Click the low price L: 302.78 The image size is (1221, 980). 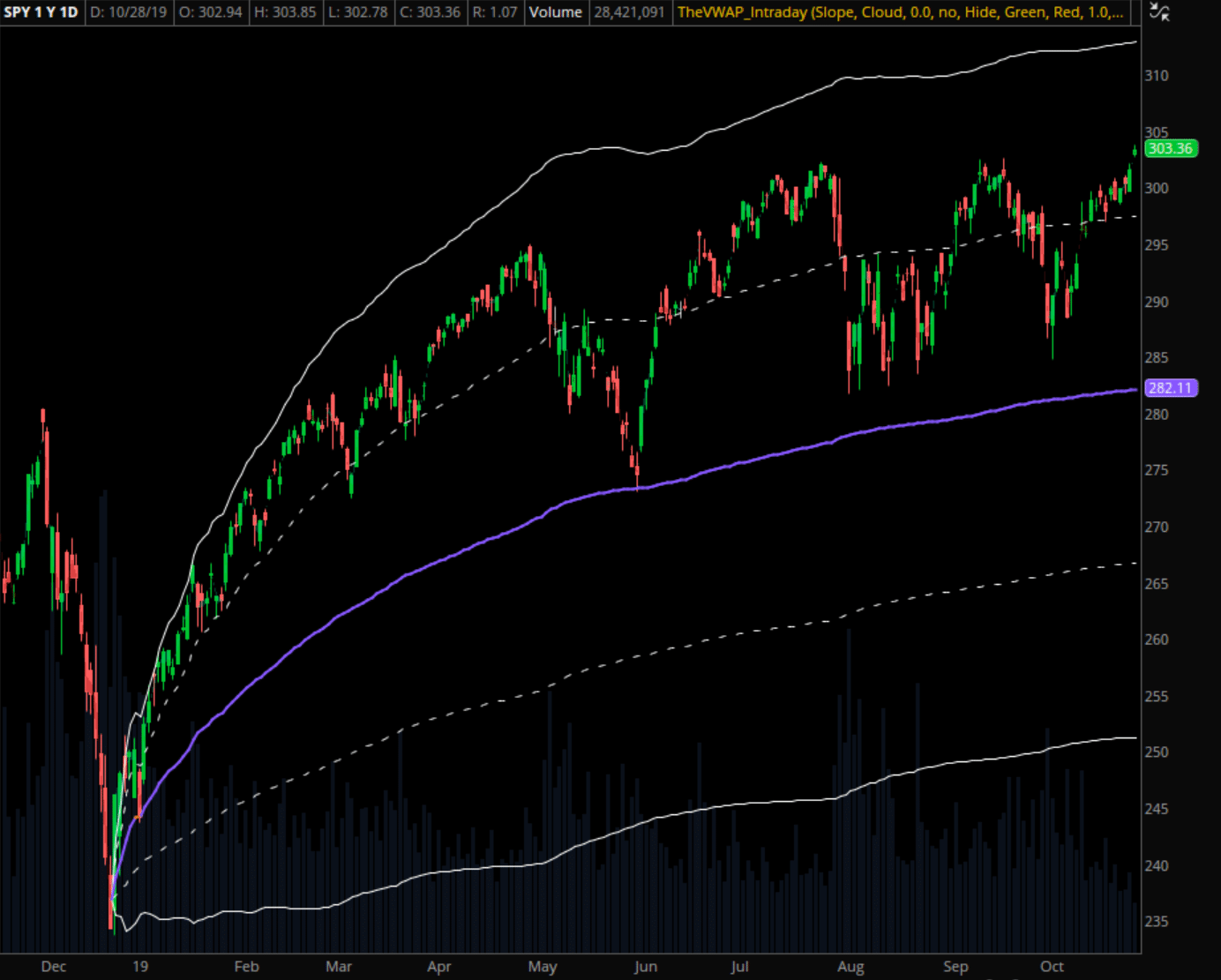(x=358, y=12)
